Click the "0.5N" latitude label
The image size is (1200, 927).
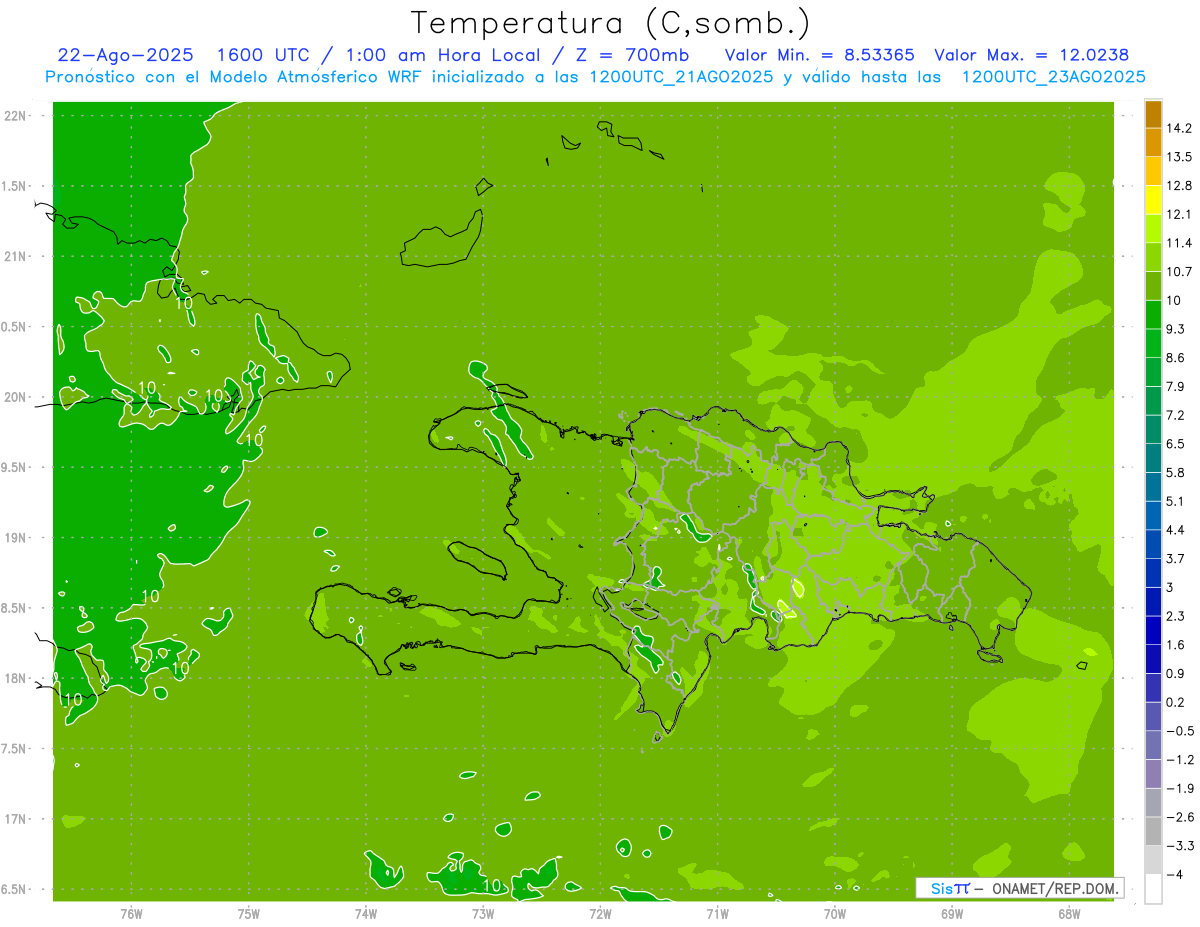click(14, 327)
